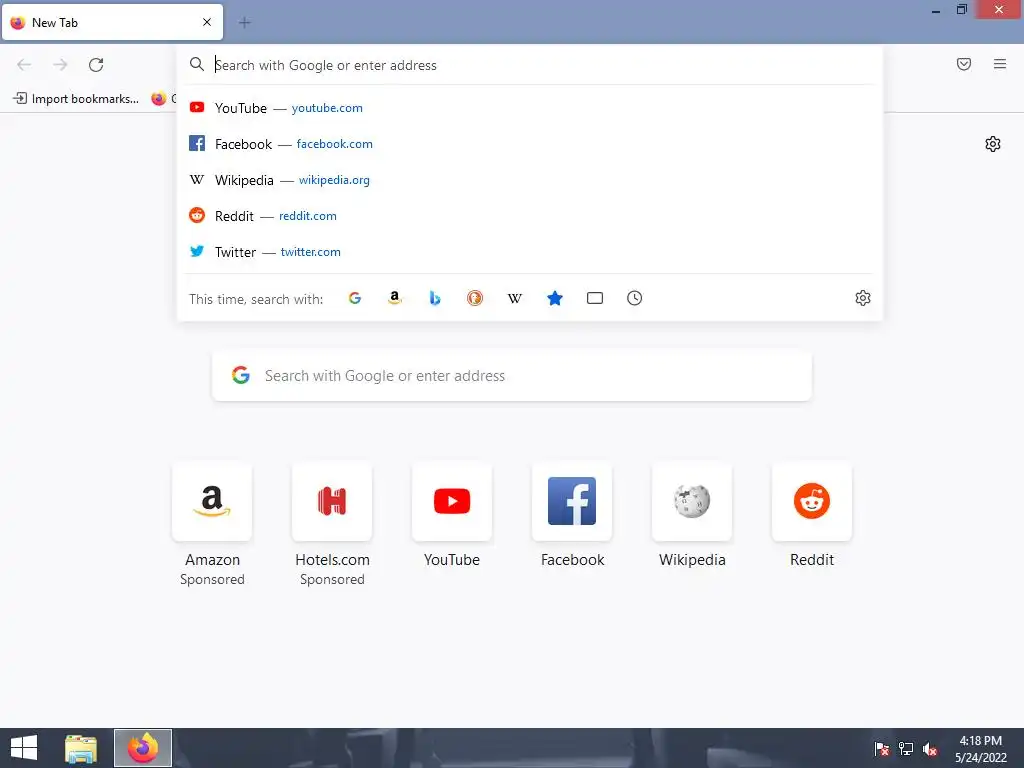Screen dimensions: 1024x768
Task: Focus the page's Google search box
Action: click(x=512, y=376)
